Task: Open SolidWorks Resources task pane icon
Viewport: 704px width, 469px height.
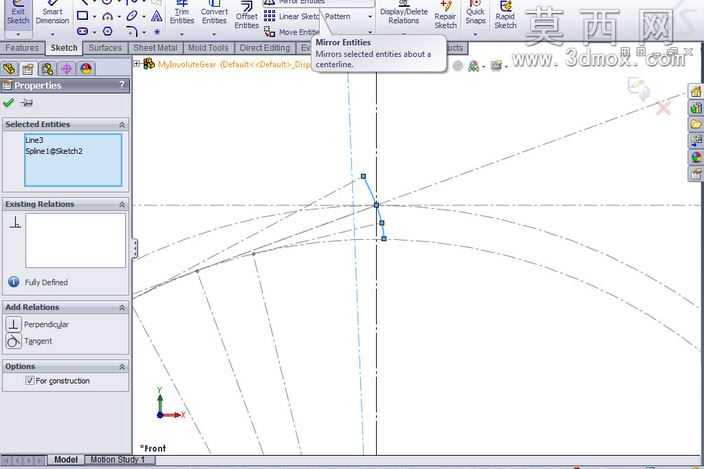Action: (696, 92)
